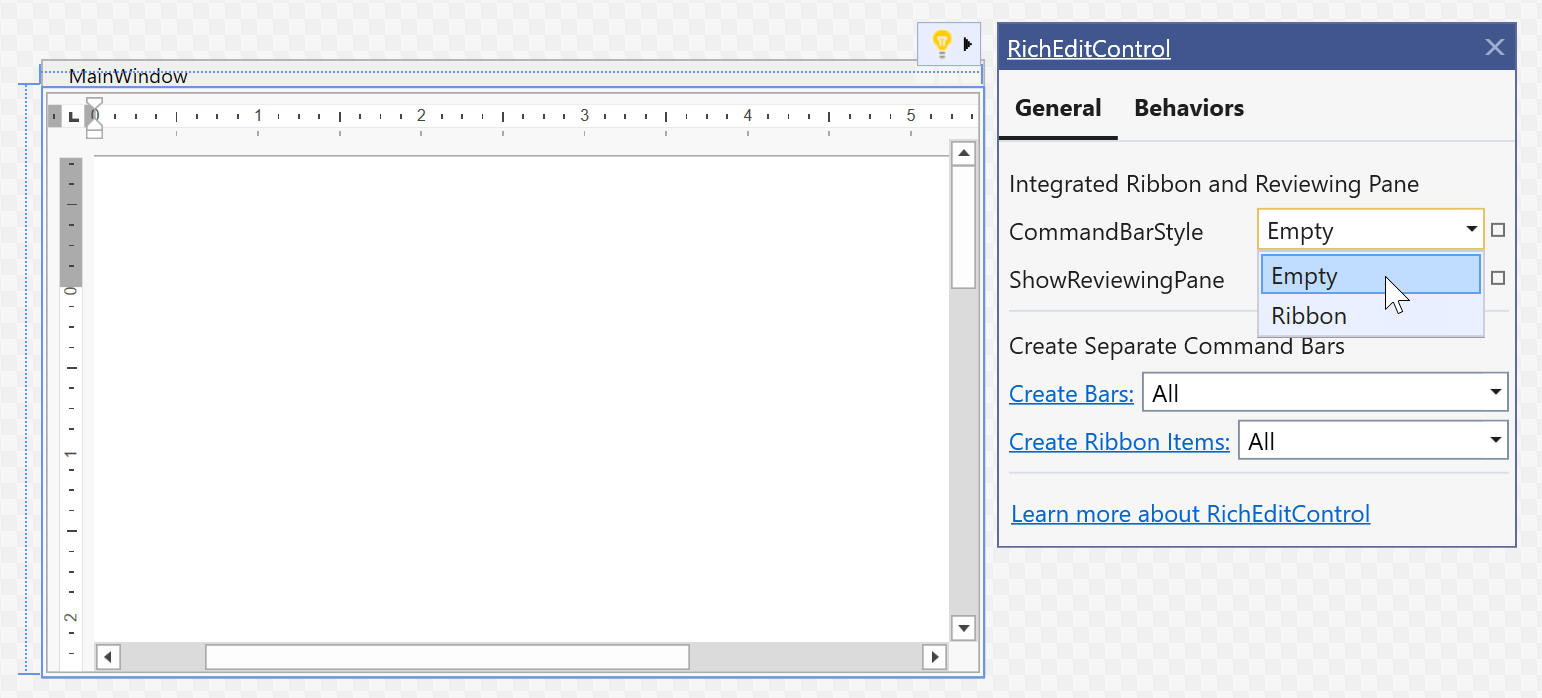
Task: Click the horizontal scrollbar right arrow
Action: pyautogui.click(x=934, y=657)
